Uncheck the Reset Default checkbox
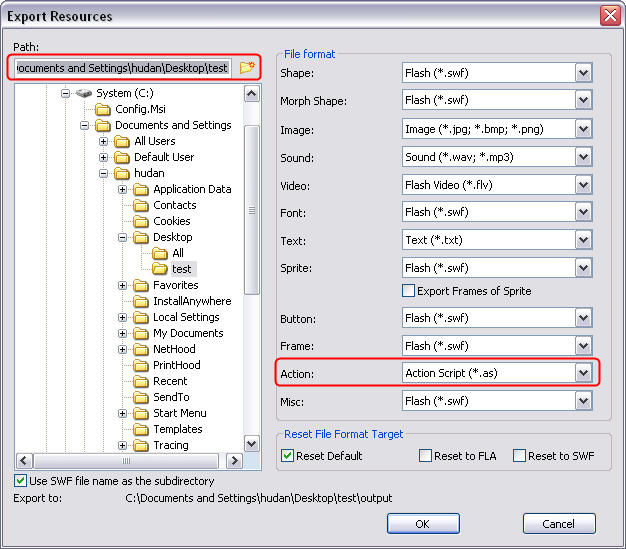The height and width of the screenshot is (549, 626). pyautogui.click(x=287, y=456)
